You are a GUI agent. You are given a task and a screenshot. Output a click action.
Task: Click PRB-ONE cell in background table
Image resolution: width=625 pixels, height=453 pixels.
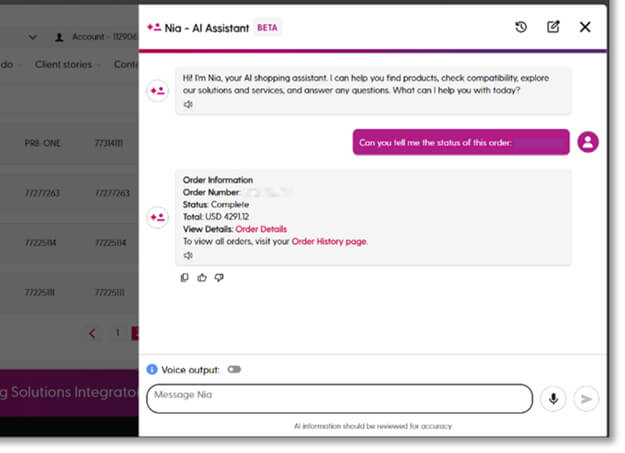pyautogui.click(x=42, y=143)
